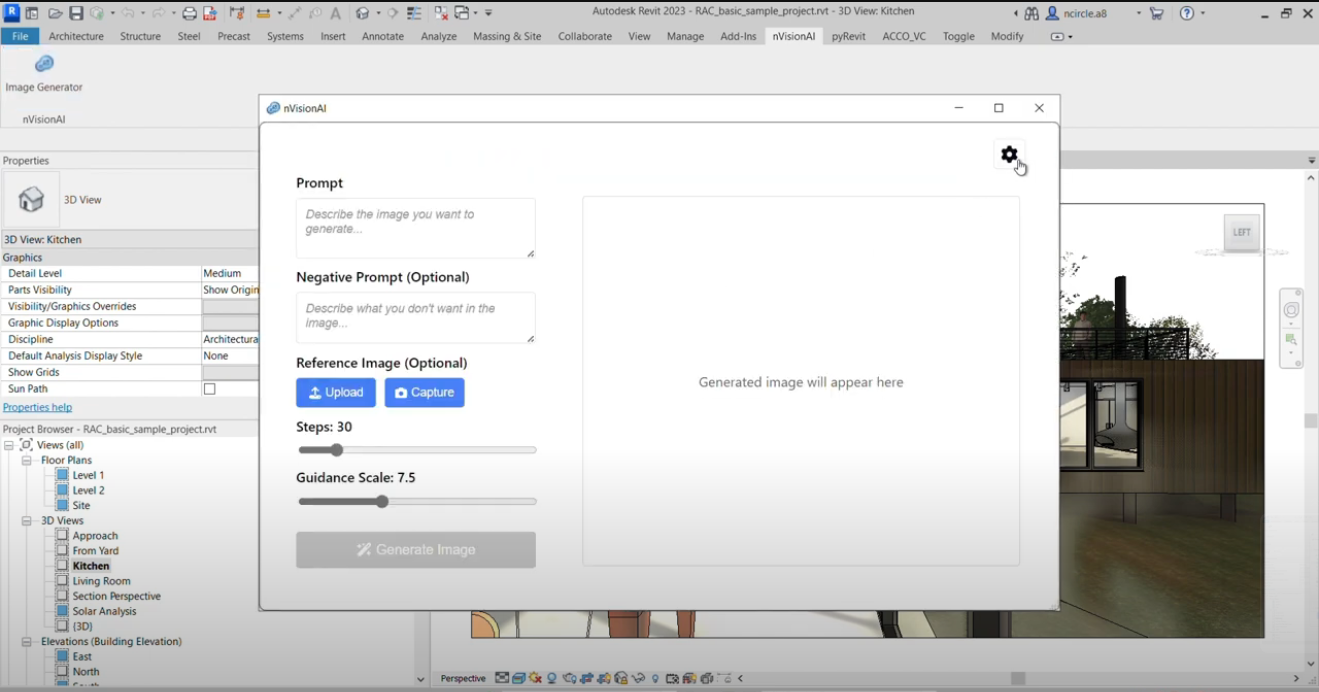Click the Capture reference image button
This screenshot has height=692, width=1319.
tap(425, 393)
